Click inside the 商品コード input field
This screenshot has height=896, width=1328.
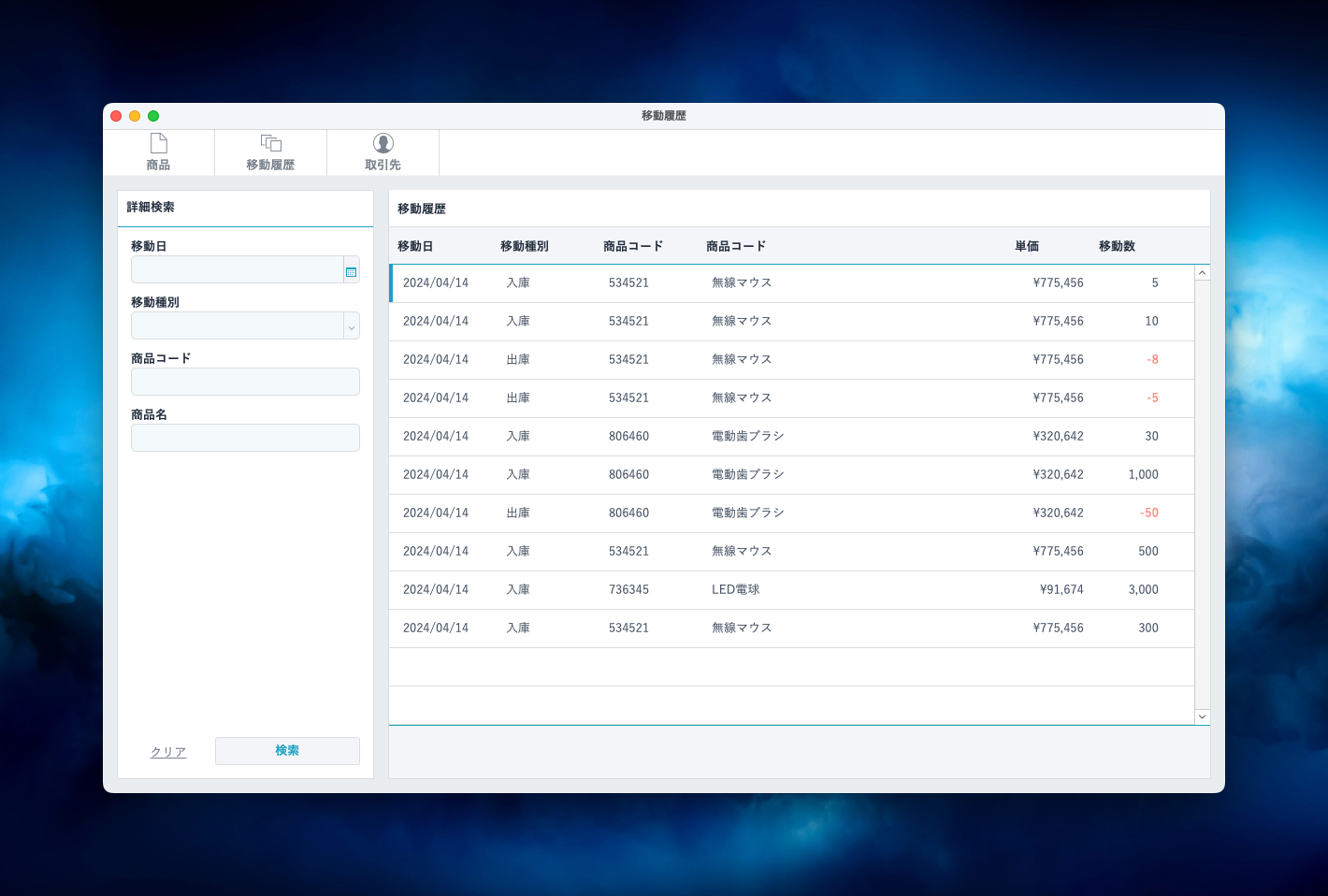pyautogui.click(x=245, y=382)
